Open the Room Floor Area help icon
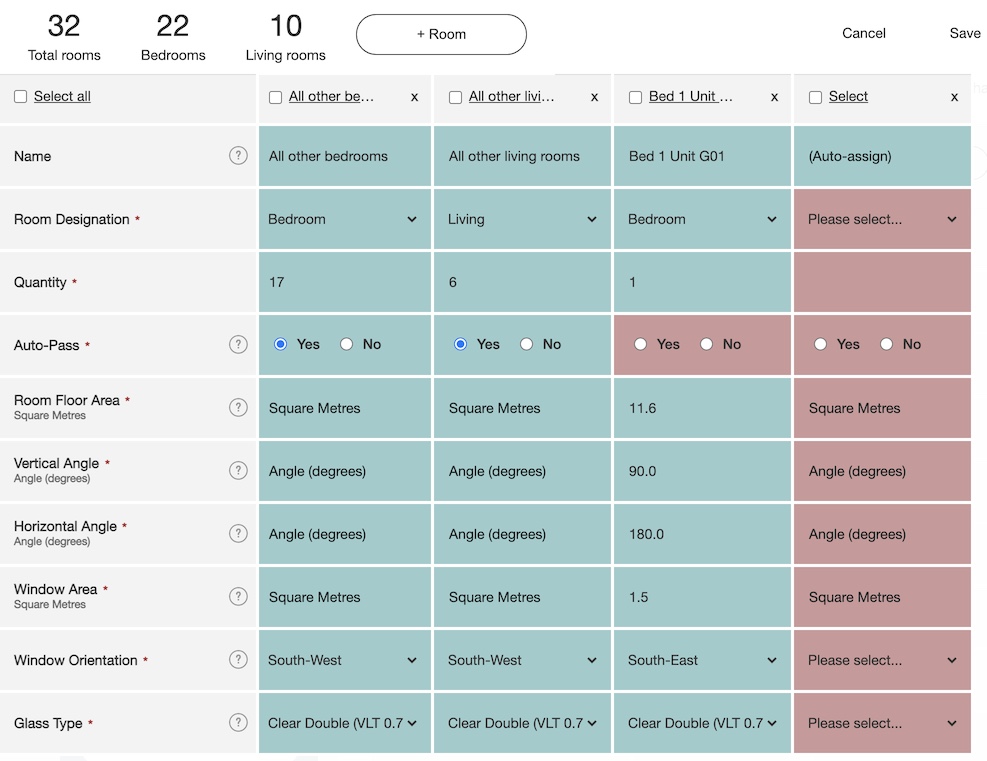This screenshot has width=987, height=761. 238,407
